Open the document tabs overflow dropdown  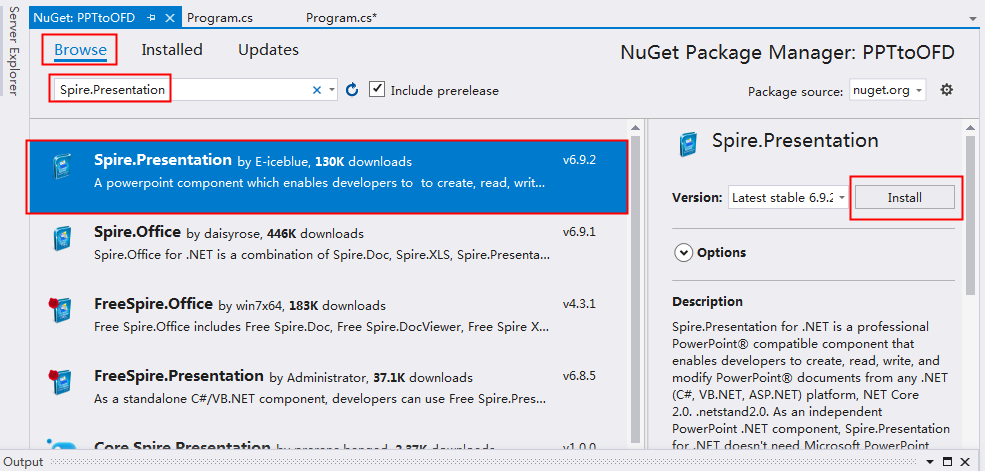point(972,19)
